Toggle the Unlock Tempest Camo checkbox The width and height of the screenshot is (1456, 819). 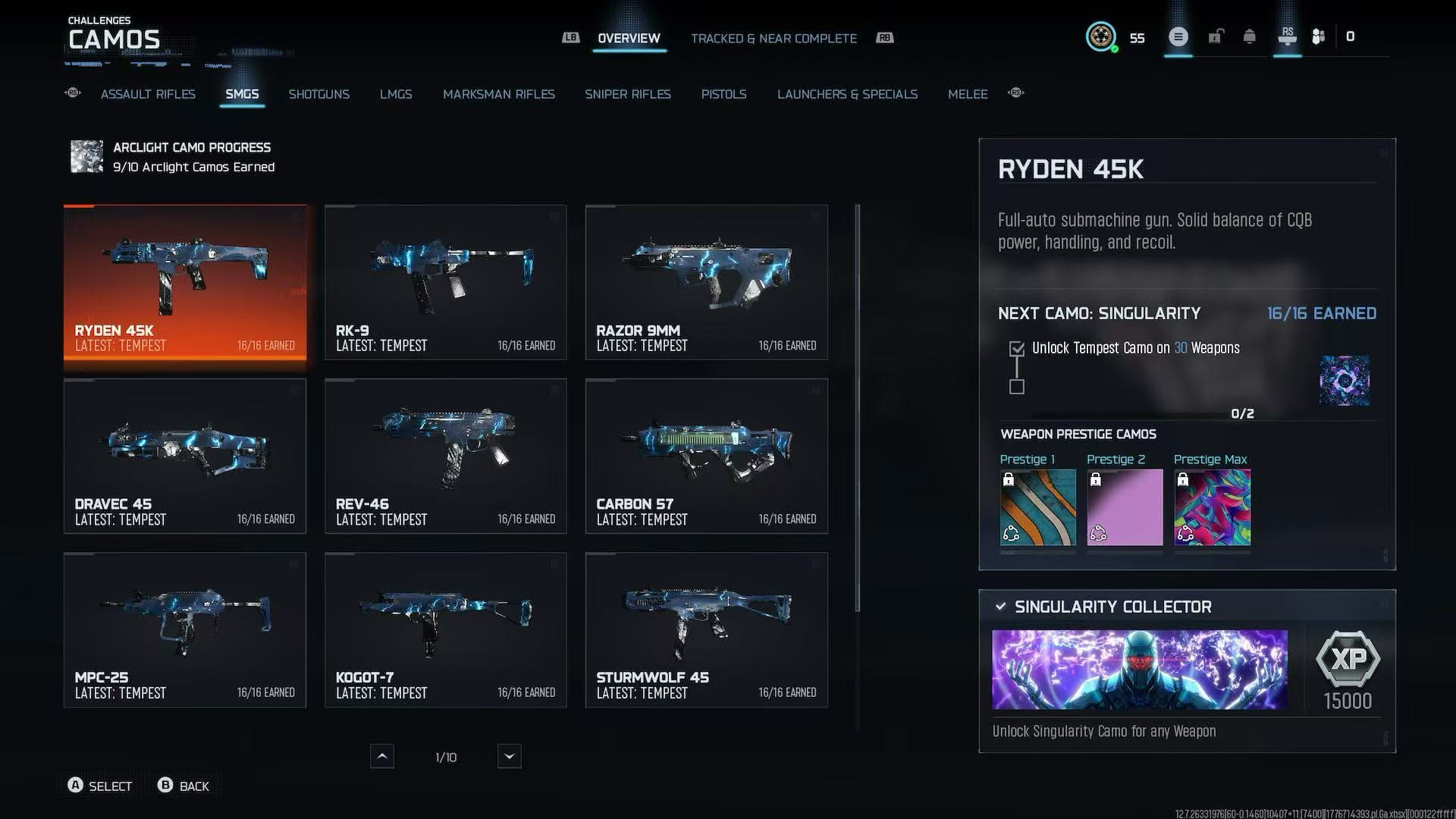pos(1017,349)
